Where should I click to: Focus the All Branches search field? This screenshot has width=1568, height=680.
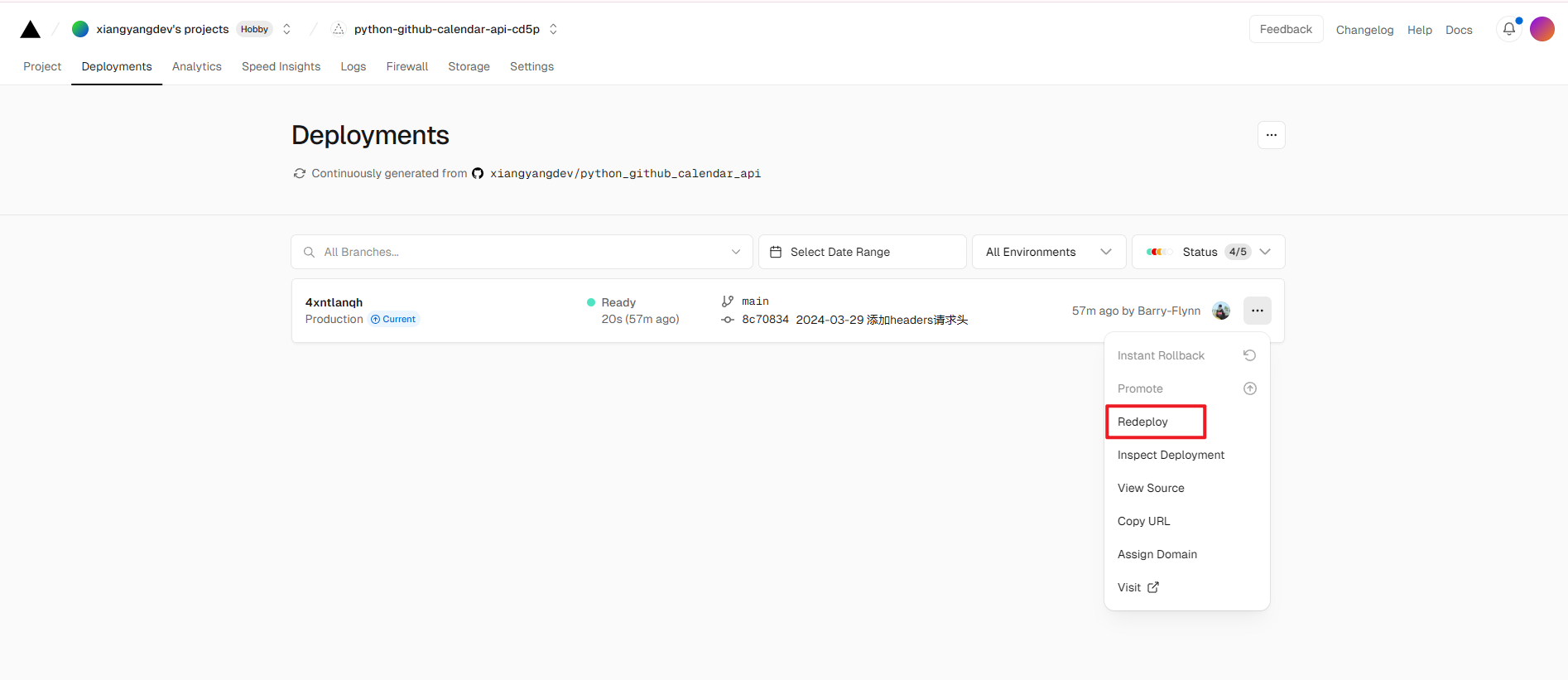[x=522, y=252]
